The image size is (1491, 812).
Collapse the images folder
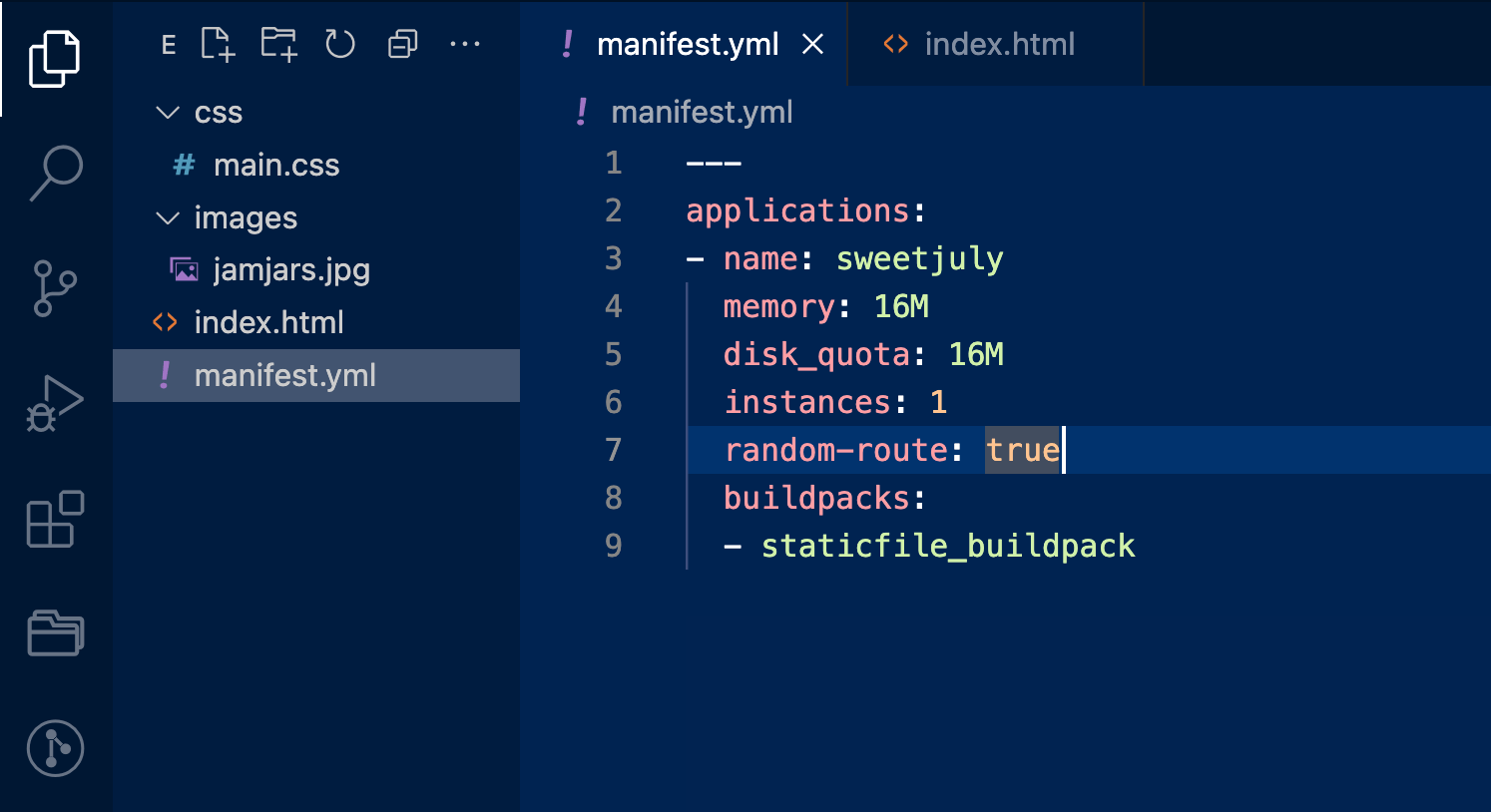coord(167,217)
